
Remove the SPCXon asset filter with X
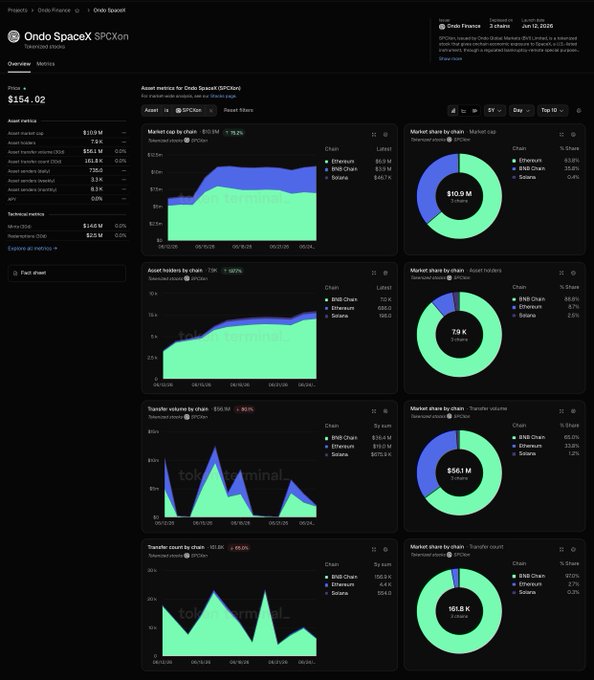tap(211, 111)
